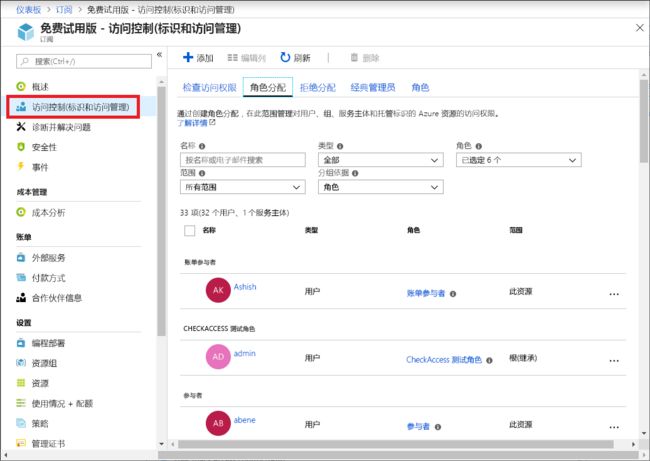
Task: Click 订阅 breadcrumb link
Action: tap(64, 10)
